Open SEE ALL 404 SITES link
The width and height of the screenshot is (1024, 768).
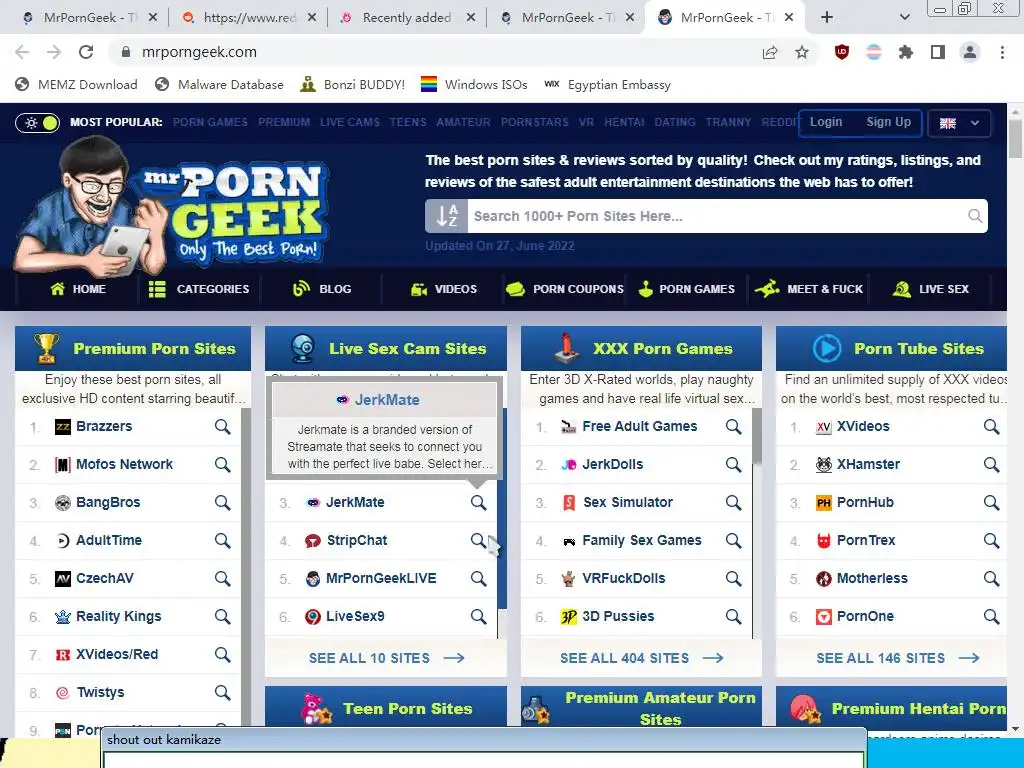tap(641, 658)
